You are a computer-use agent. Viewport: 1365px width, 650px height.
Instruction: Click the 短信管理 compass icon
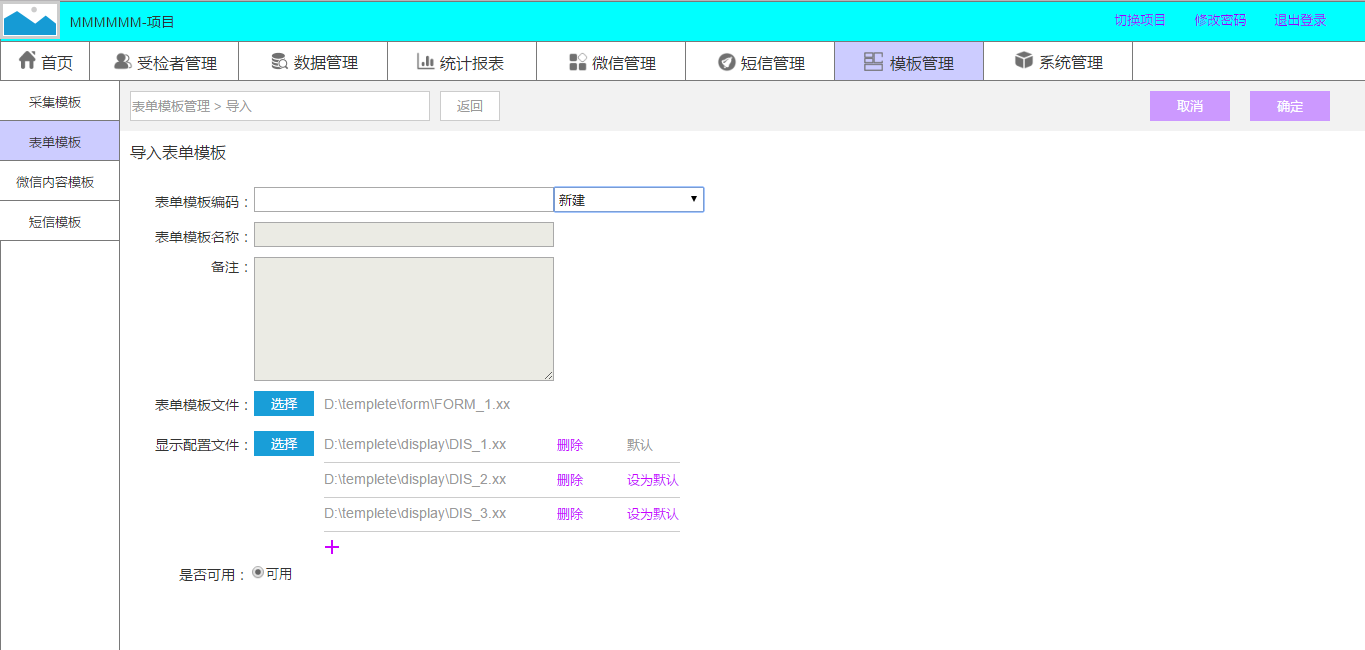tap(726, 62)
